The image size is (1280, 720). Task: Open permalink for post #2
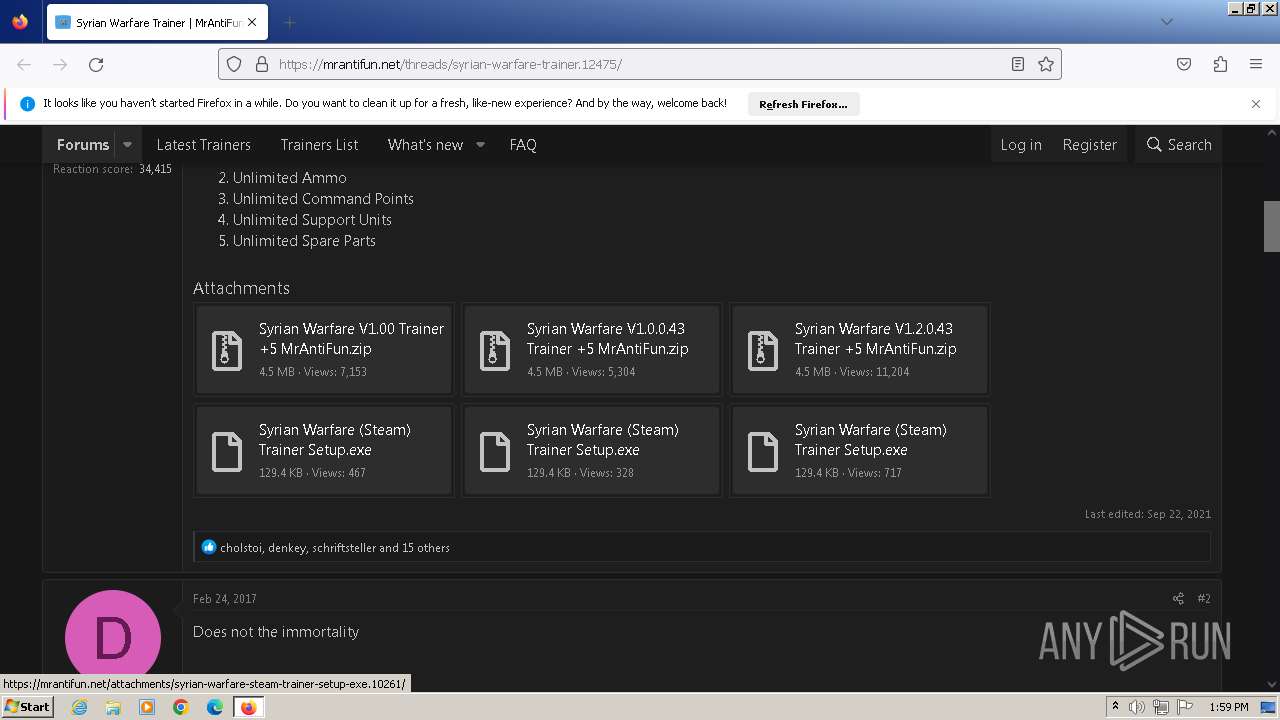pos(1204,598)
